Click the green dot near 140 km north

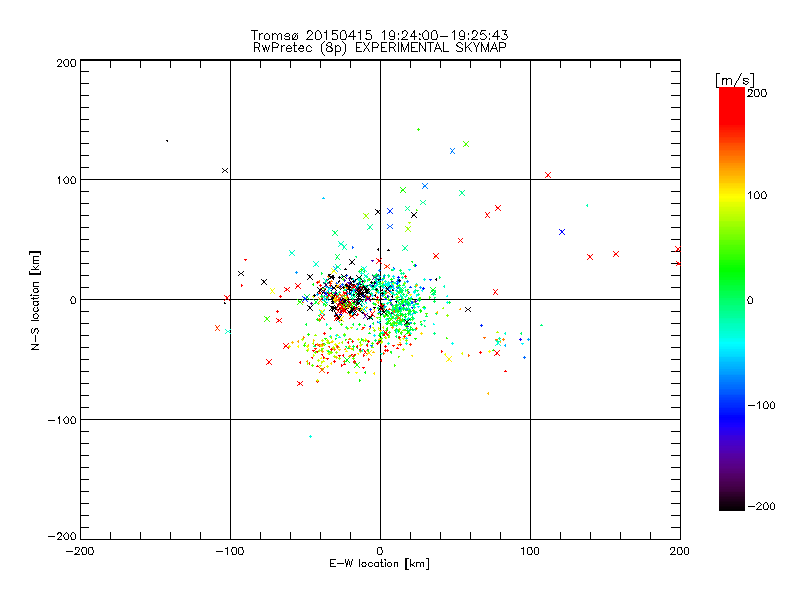(418, 130)
